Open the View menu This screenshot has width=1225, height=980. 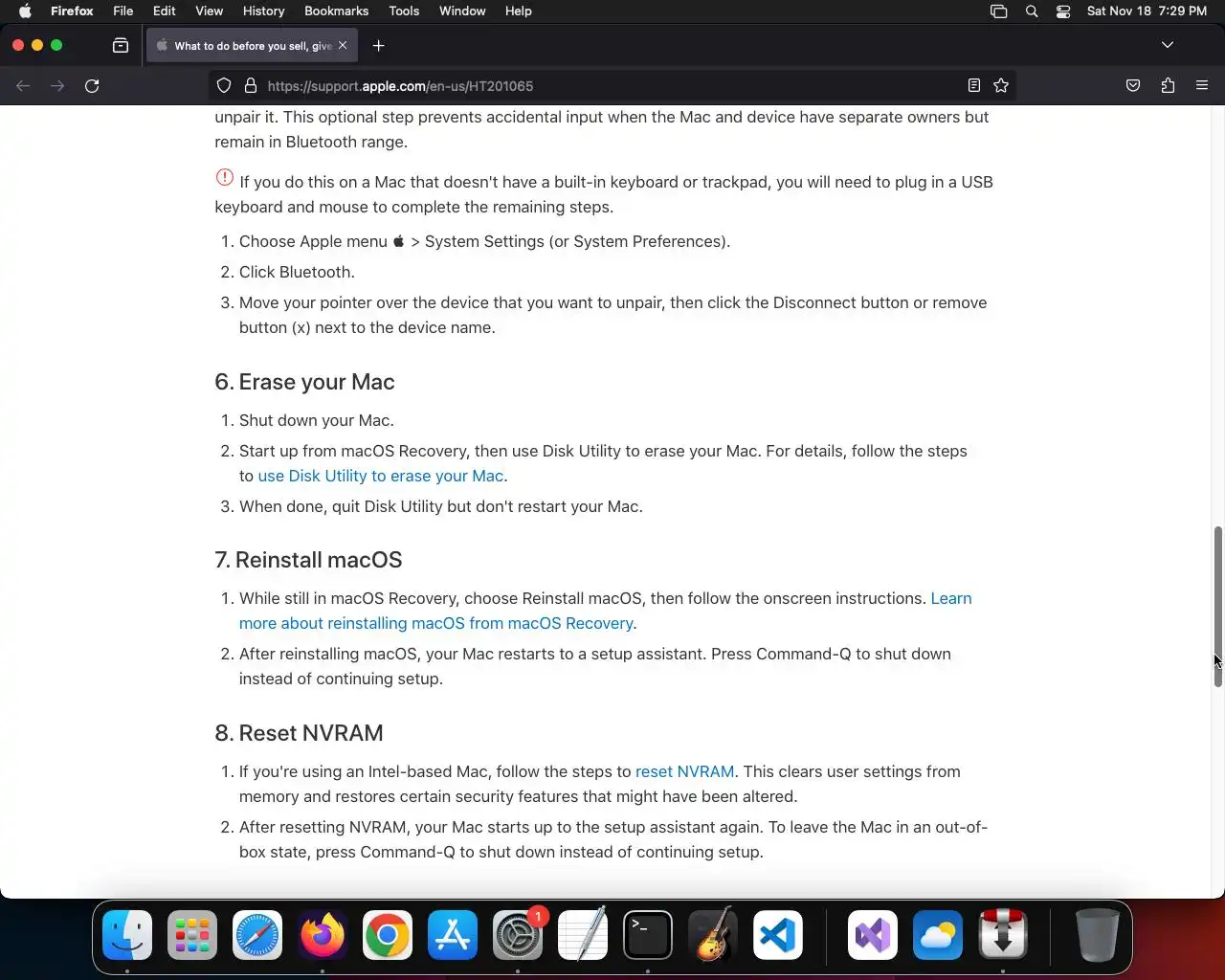click(209, 11)
